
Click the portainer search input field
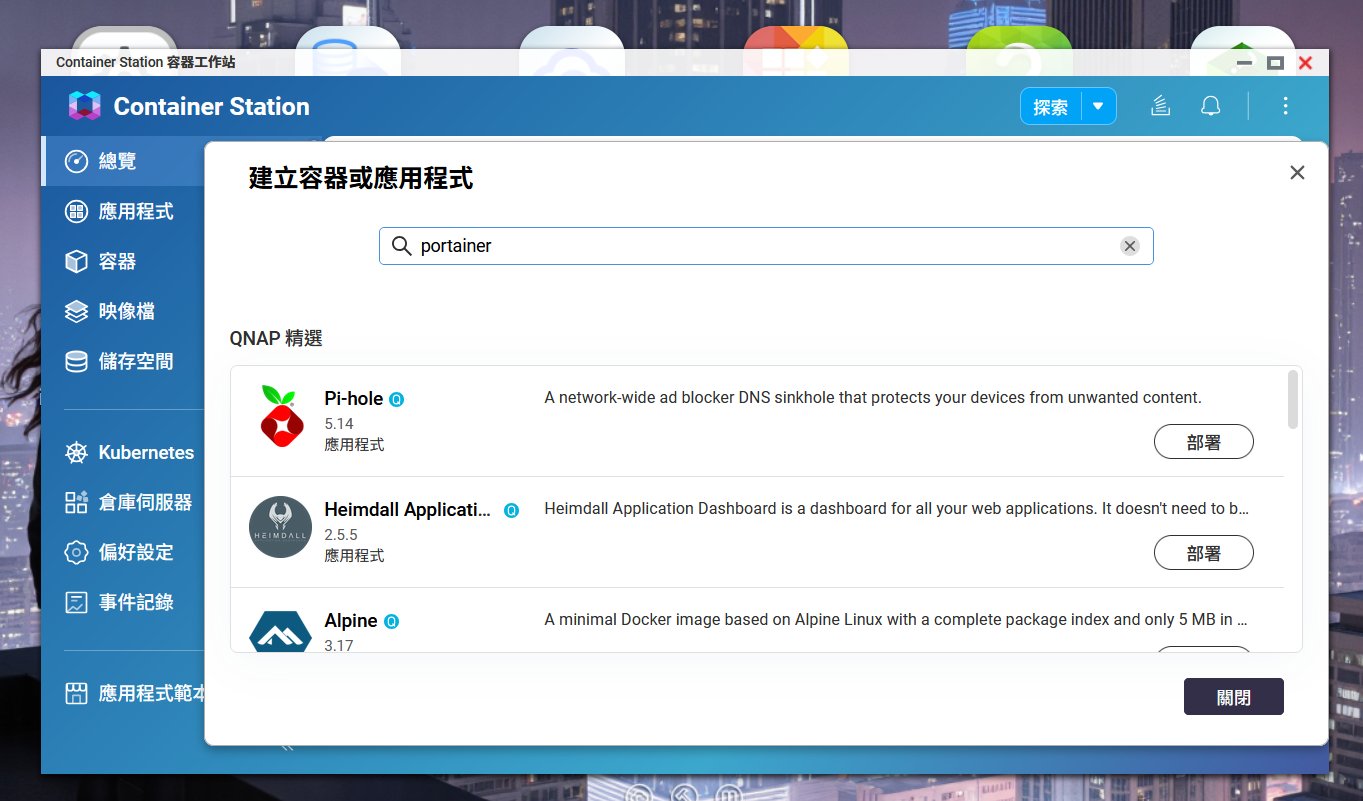point(766,246)
